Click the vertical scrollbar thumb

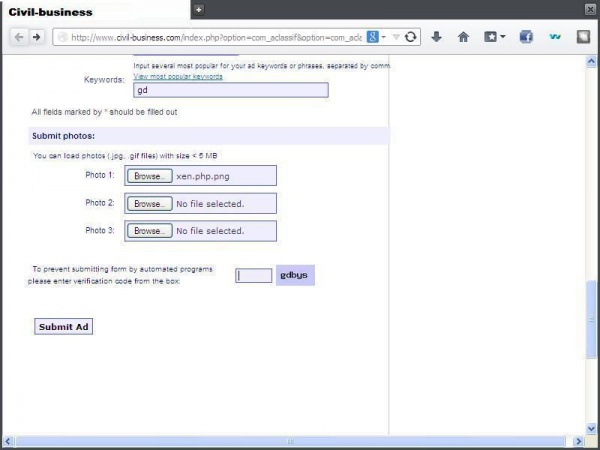click(591, 320)
